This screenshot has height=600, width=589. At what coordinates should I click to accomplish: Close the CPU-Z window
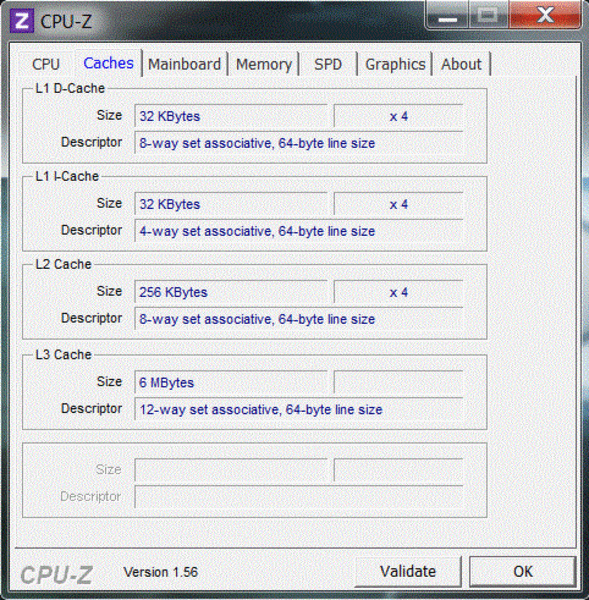tap(545, 16)
